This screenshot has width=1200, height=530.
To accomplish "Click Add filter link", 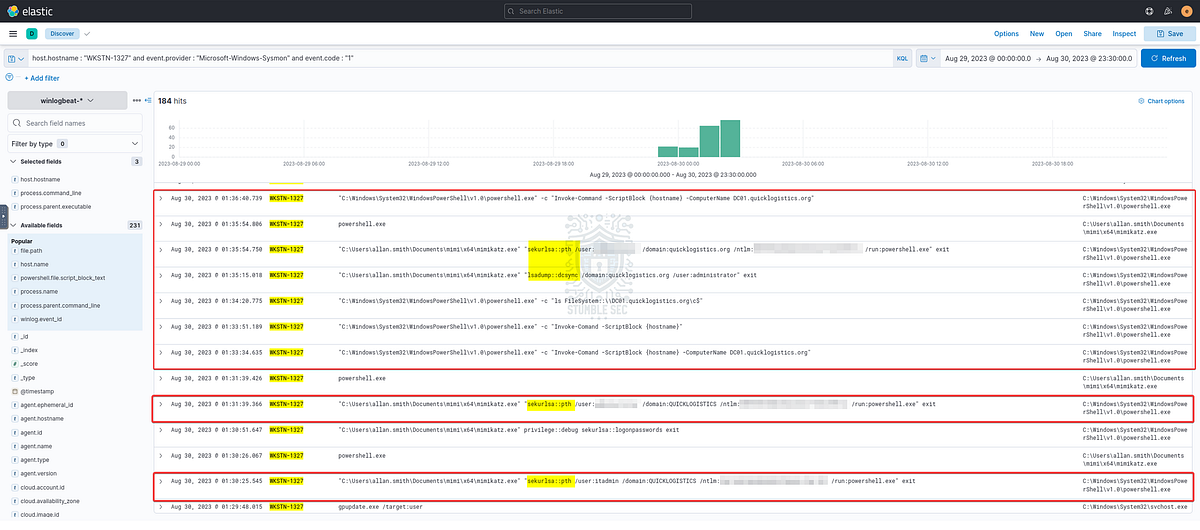I will coord(42,78).
